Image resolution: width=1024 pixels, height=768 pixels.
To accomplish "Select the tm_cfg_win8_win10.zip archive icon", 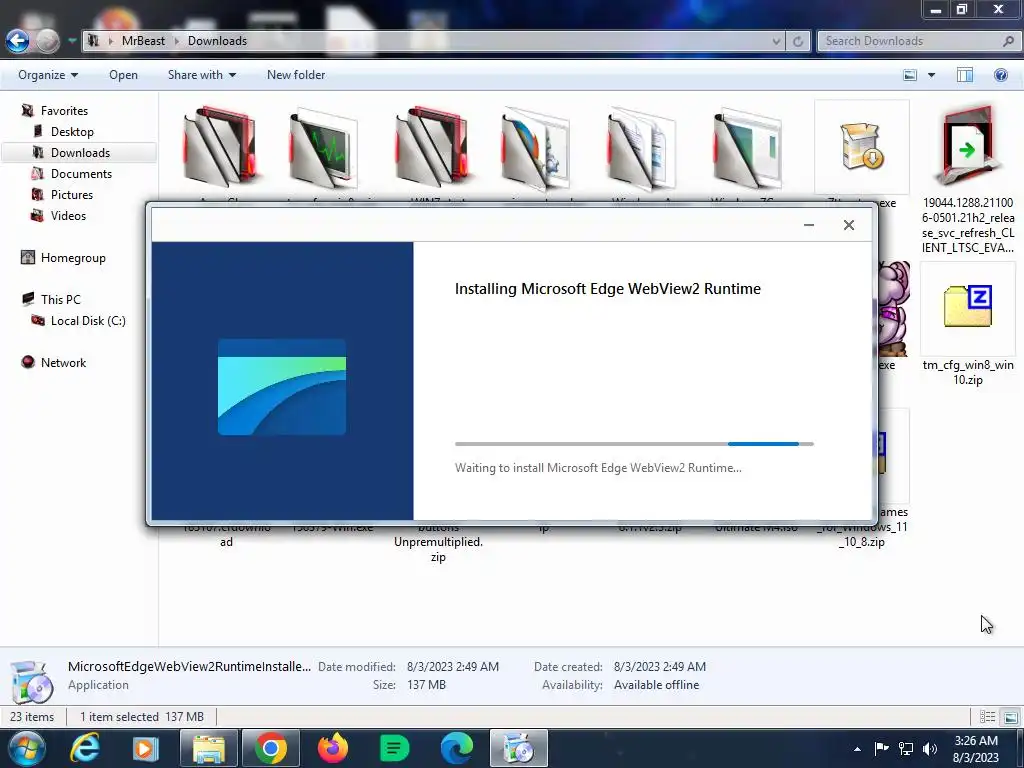I will pyautogui.click(x=968, y=306).
